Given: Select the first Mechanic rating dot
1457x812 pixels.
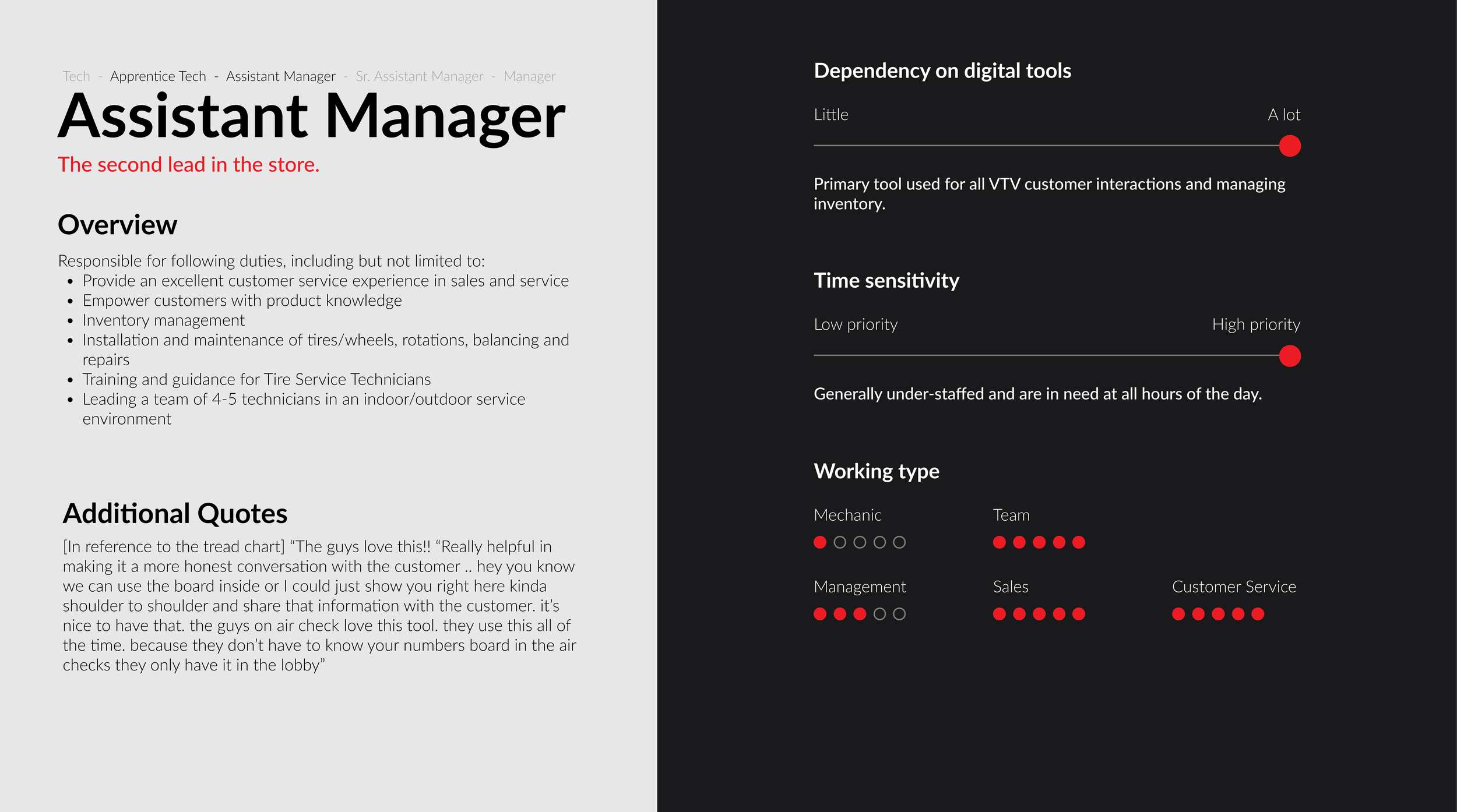Looking at the screenshot, I should 820,542.
